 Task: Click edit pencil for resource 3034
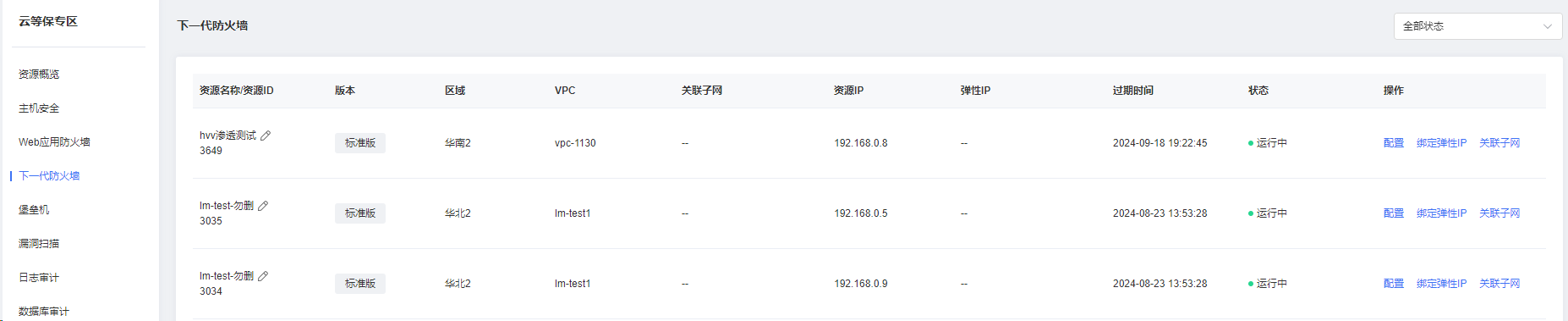tap(263, 276)
